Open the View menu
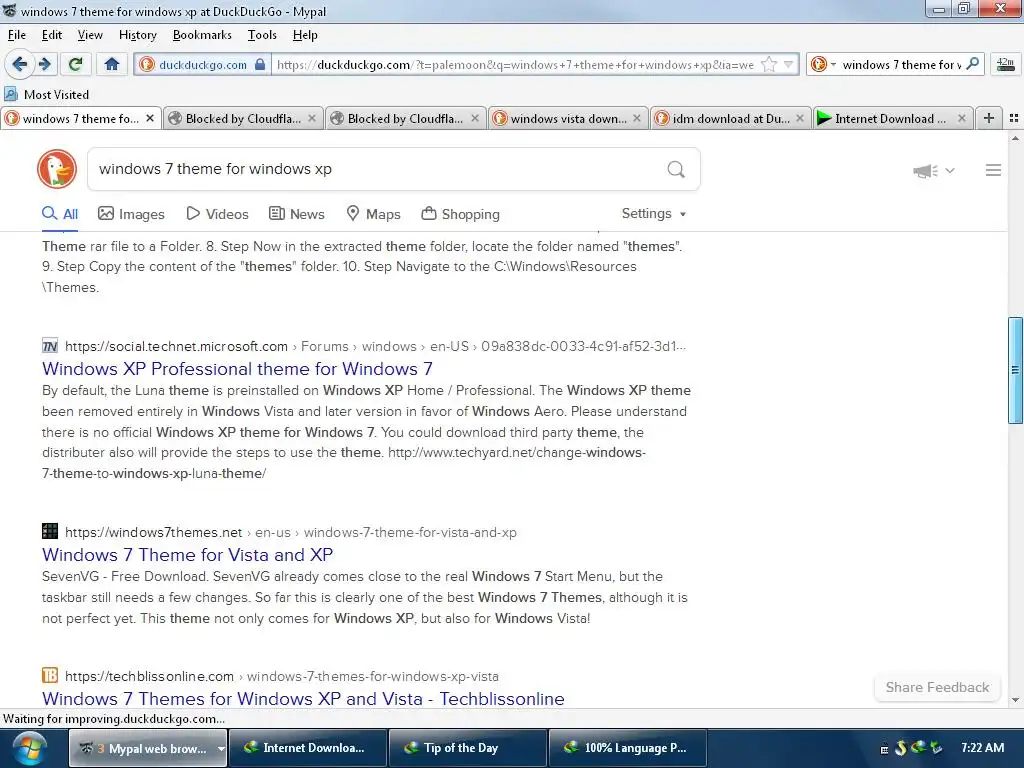 (x=89, y=35)
